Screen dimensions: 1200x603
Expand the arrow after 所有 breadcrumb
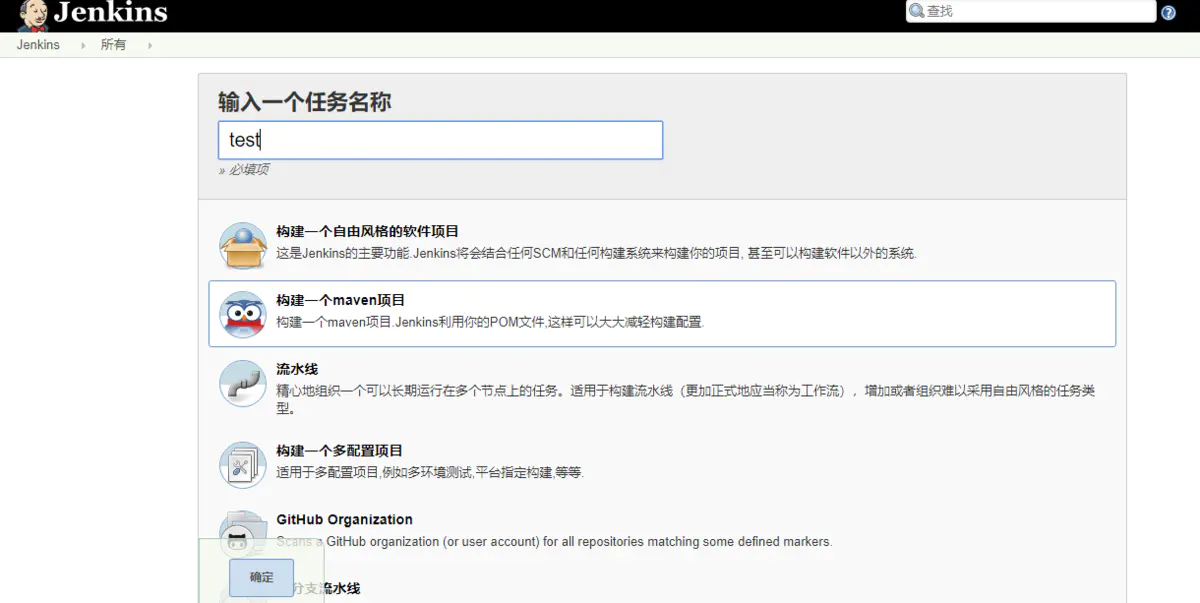(150, 45)
